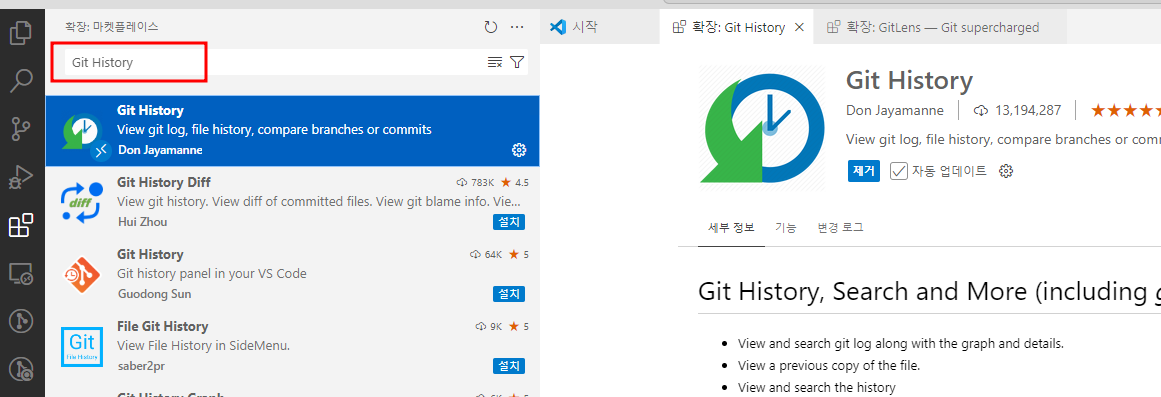
Task: Refresh the extensions marketplace list
Action: coord(490,27)
